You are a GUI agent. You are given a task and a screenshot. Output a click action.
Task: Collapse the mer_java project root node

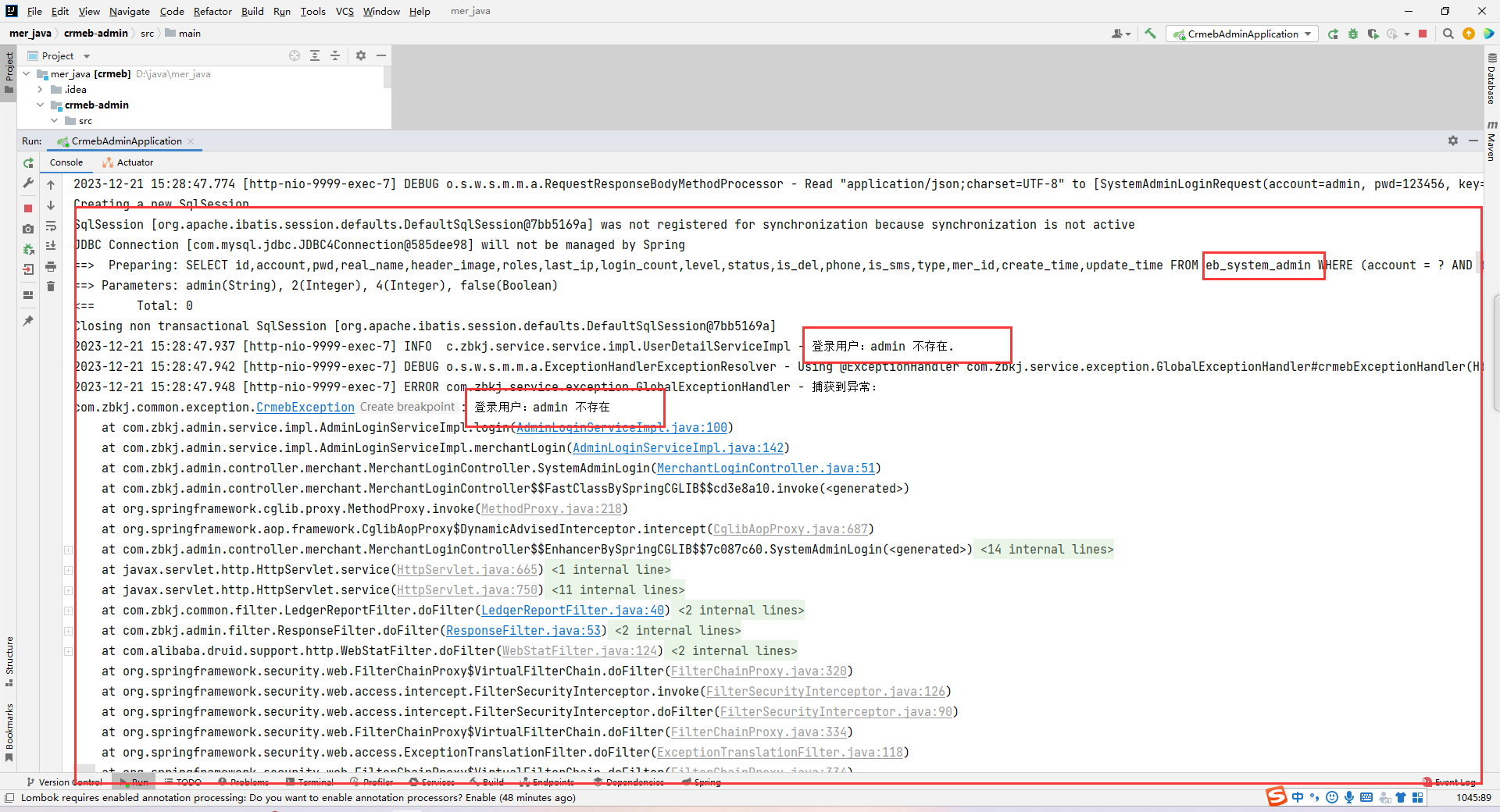(27, 74)
